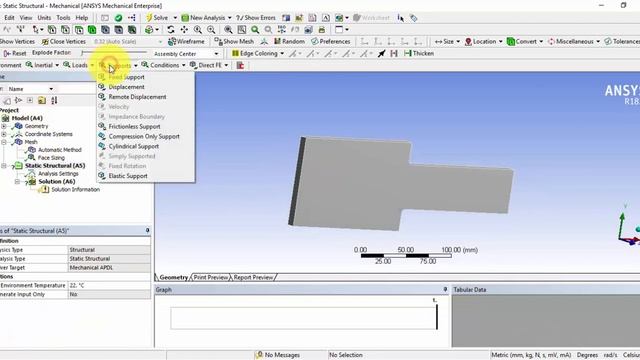The width and height of the screenshot is (640, 360).
Task: Toggle Wireframe display mode
Action: [x=186, y=42]
